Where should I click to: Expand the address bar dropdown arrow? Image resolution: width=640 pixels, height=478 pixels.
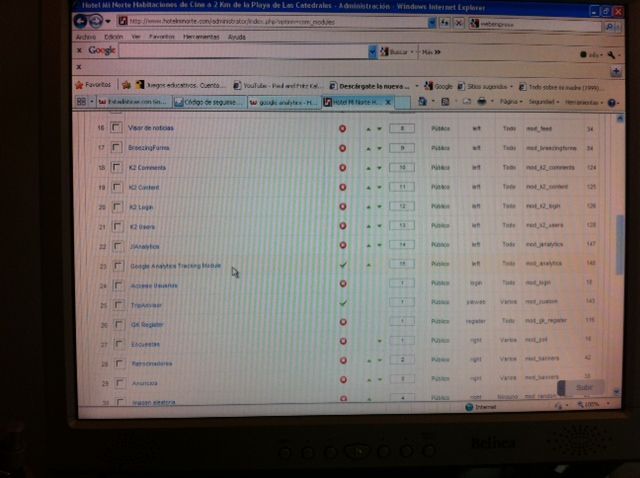pyautogui.click(x=432, y=23)
